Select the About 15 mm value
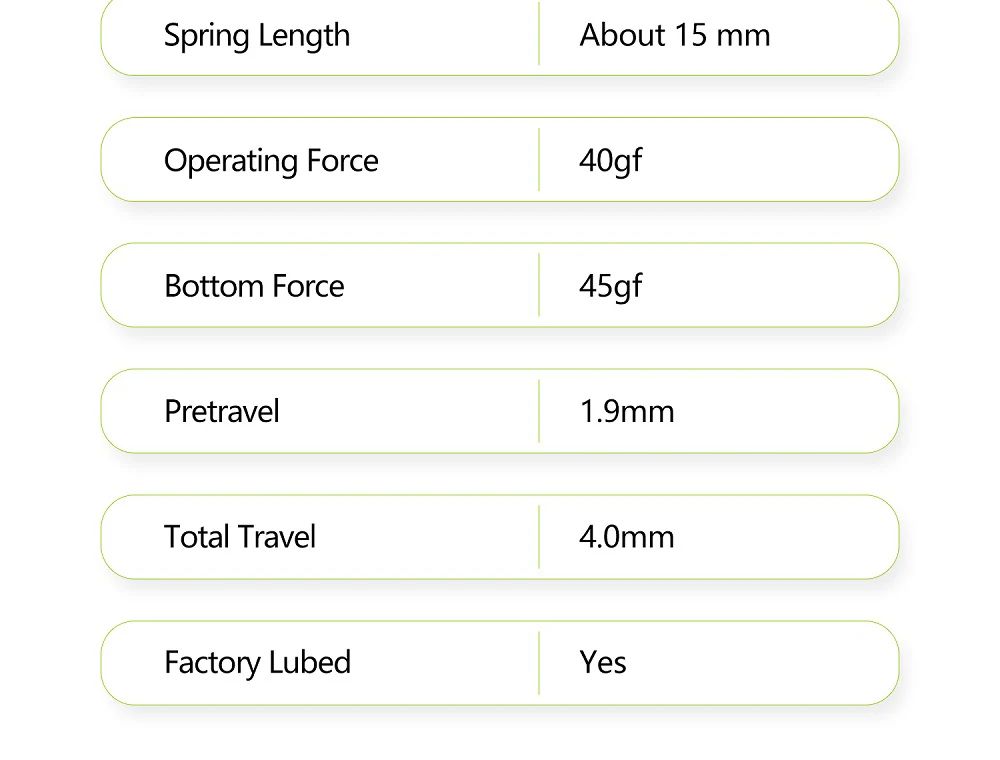Viewport: 1000px width, 760px height. [675, 36]
